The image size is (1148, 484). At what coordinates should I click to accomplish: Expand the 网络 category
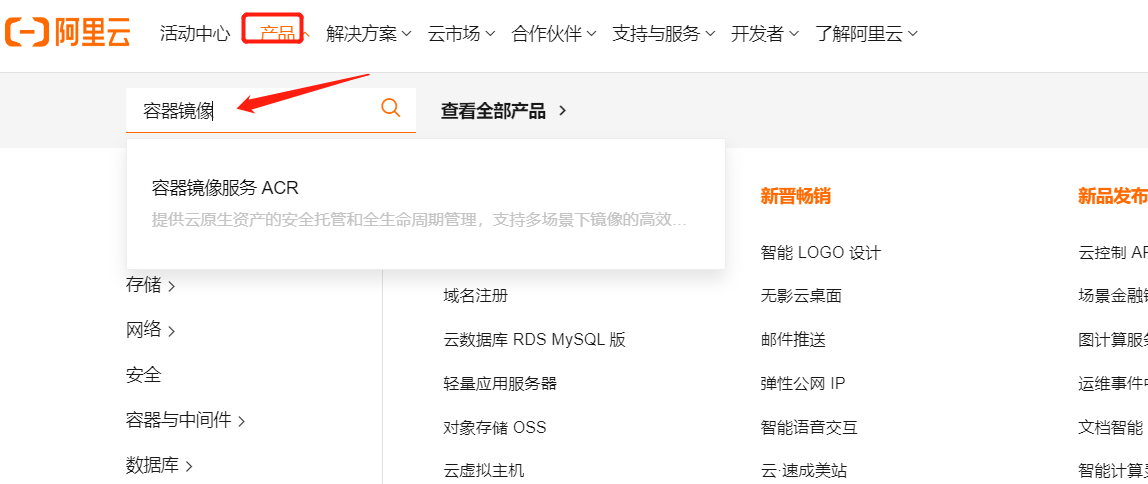pyautogui.click(x=151, y=330)
